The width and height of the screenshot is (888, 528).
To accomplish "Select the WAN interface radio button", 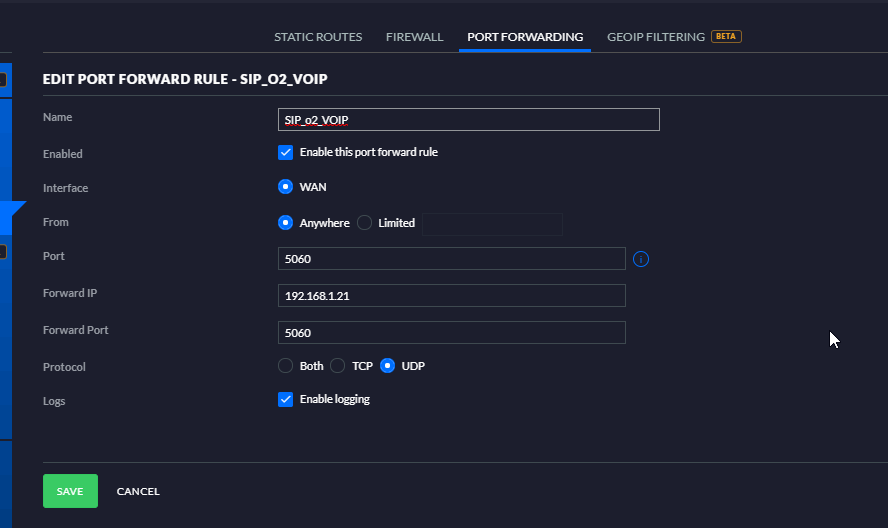I will tap(285, 187).
